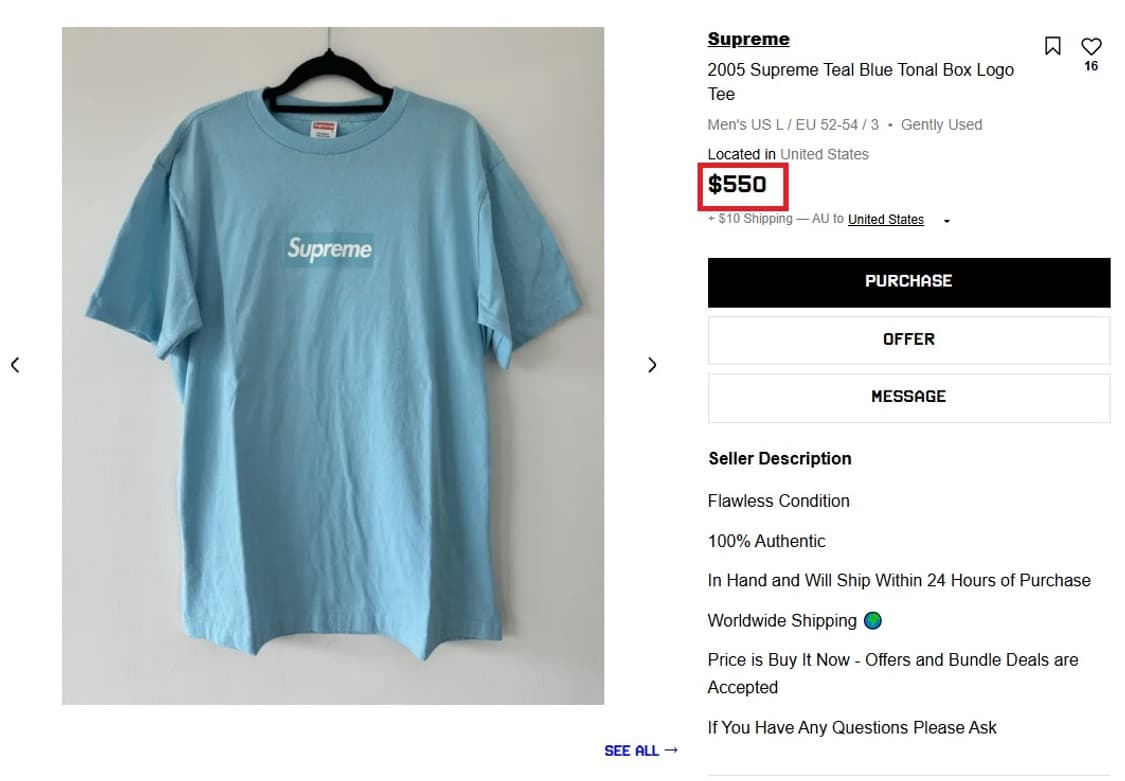Make an offer using the OFFER button

click(908, 340)
